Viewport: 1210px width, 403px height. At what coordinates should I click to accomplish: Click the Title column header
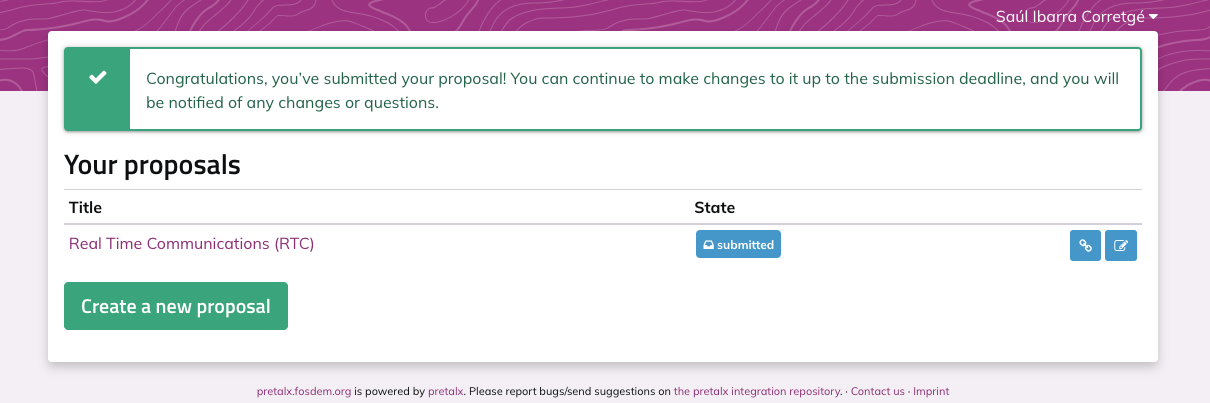click(x=85, y=208)
